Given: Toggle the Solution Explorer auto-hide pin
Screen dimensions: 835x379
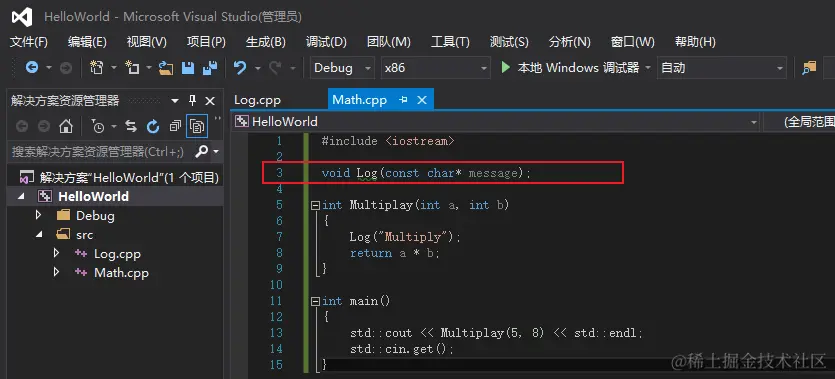Looking at the screenshot, I should point(193,100).
